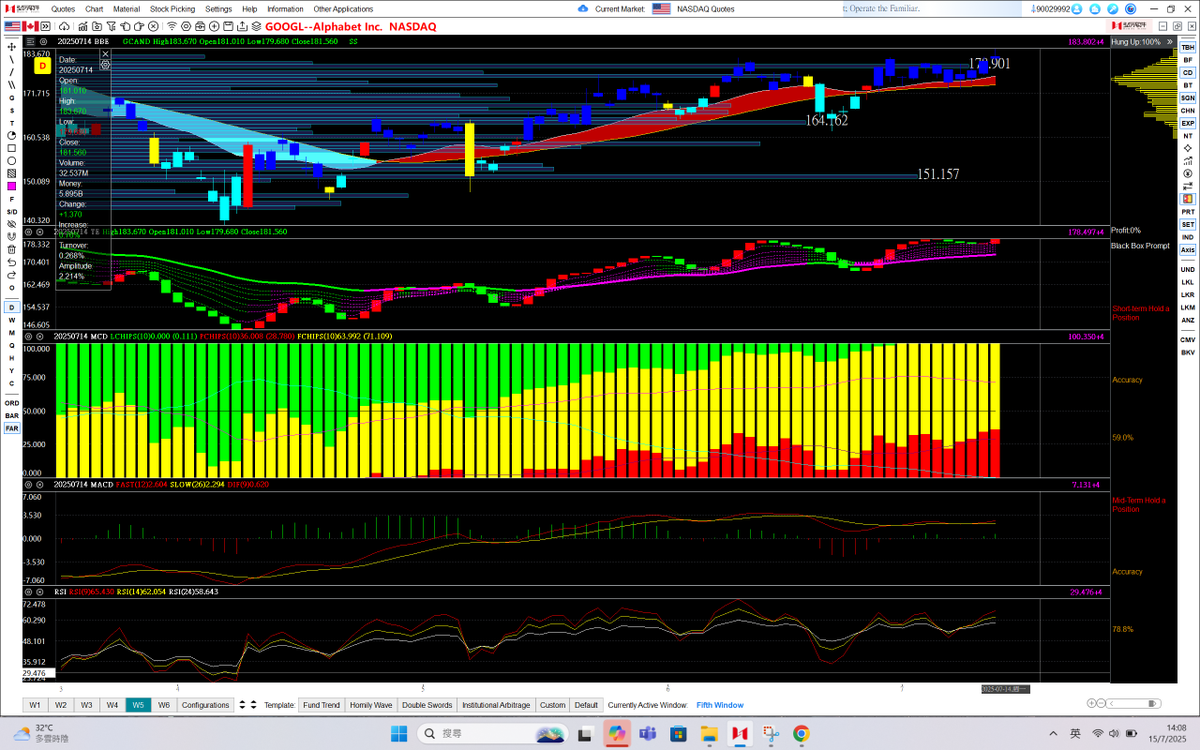Select the parallel lines drawing tool
1200x750 pixels.
pyautogui.click(x=11, y=84)
